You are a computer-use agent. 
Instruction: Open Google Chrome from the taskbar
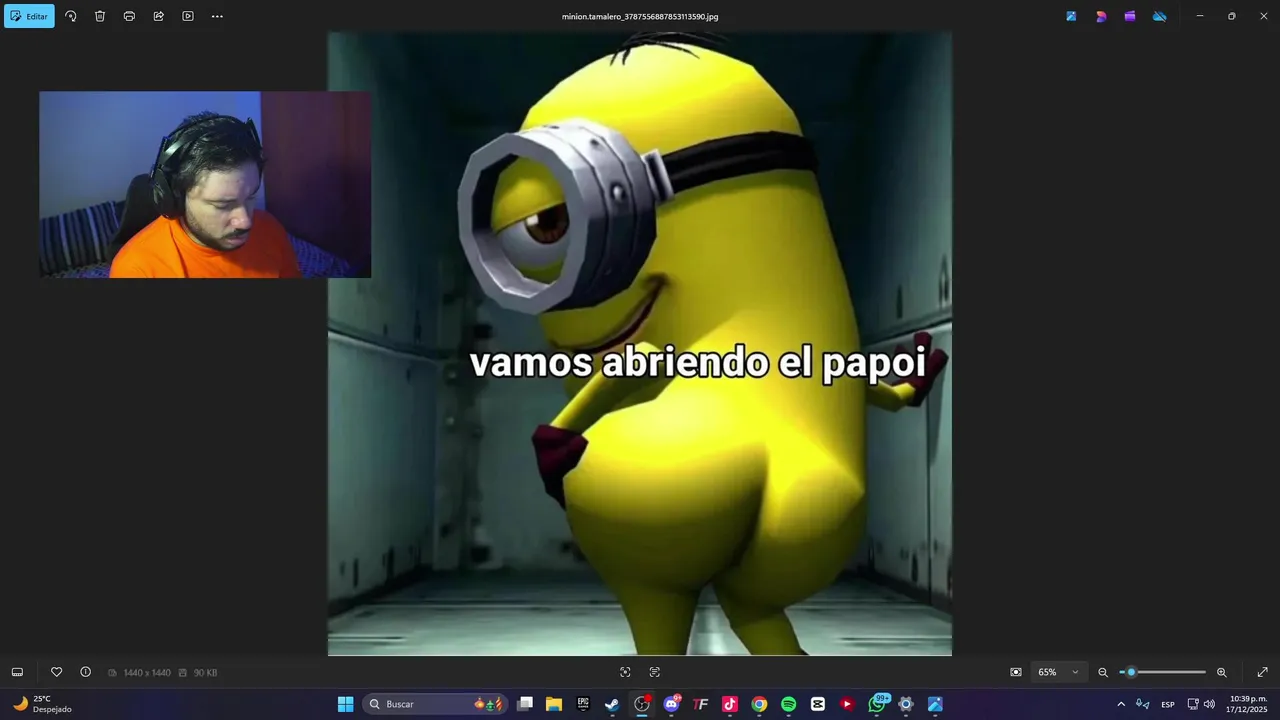pos(759,704)
